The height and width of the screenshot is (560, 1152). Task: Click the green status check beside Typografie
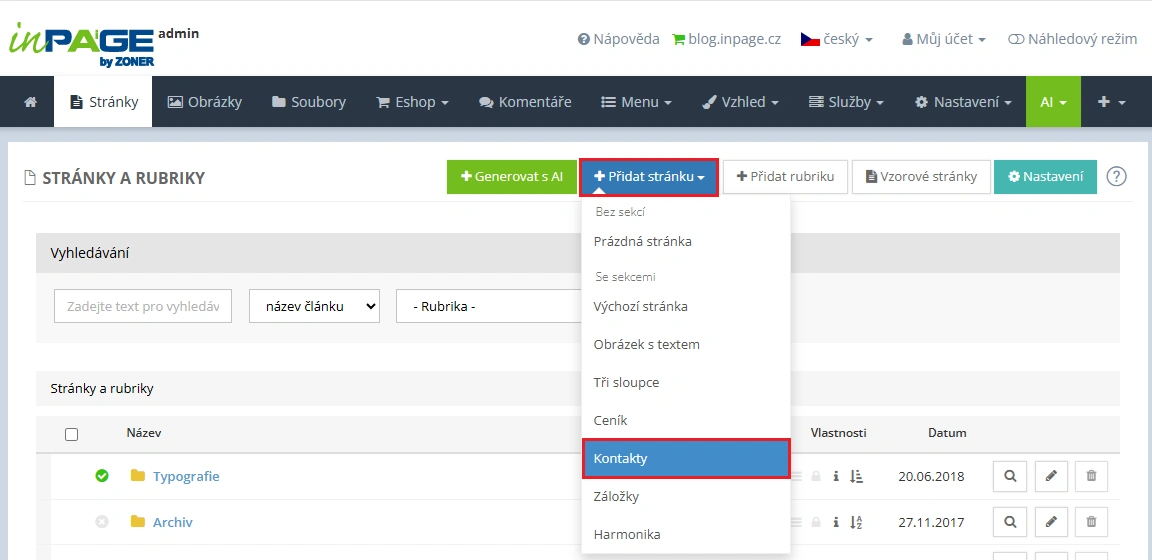(102, 476)
